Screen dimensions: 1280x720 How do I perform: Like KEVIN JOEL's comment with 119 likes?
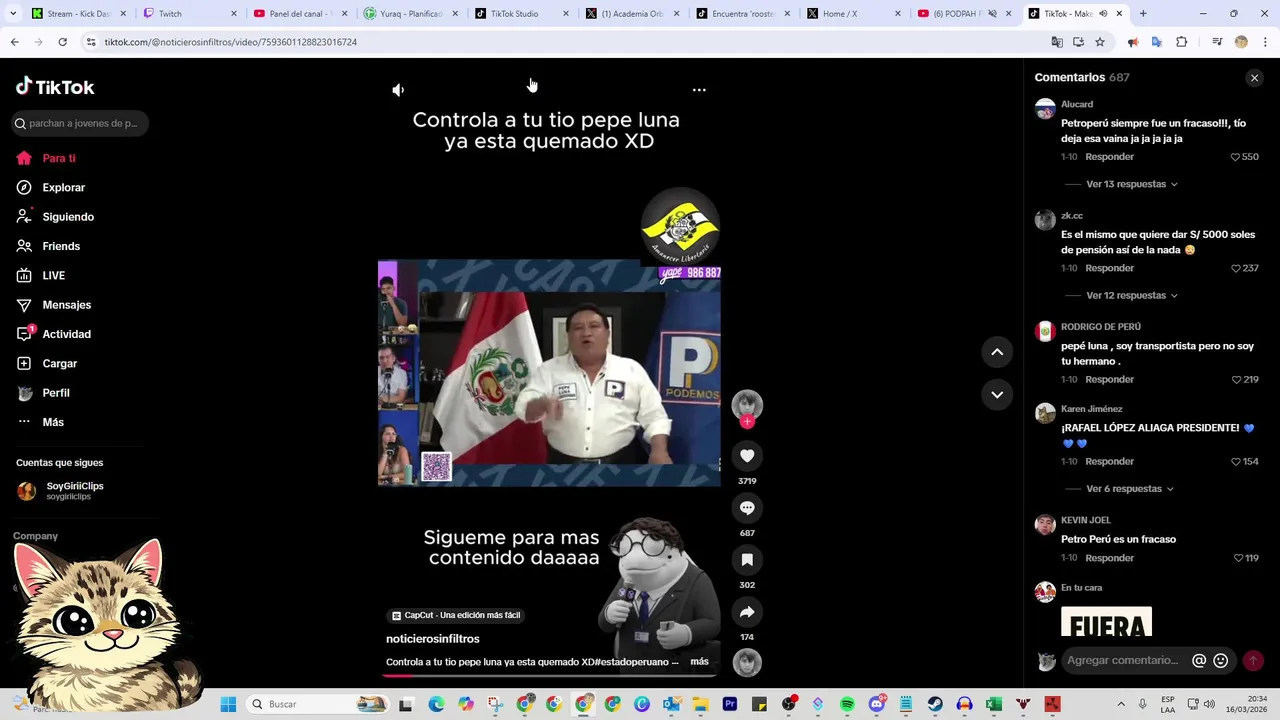coord(1238,558)
